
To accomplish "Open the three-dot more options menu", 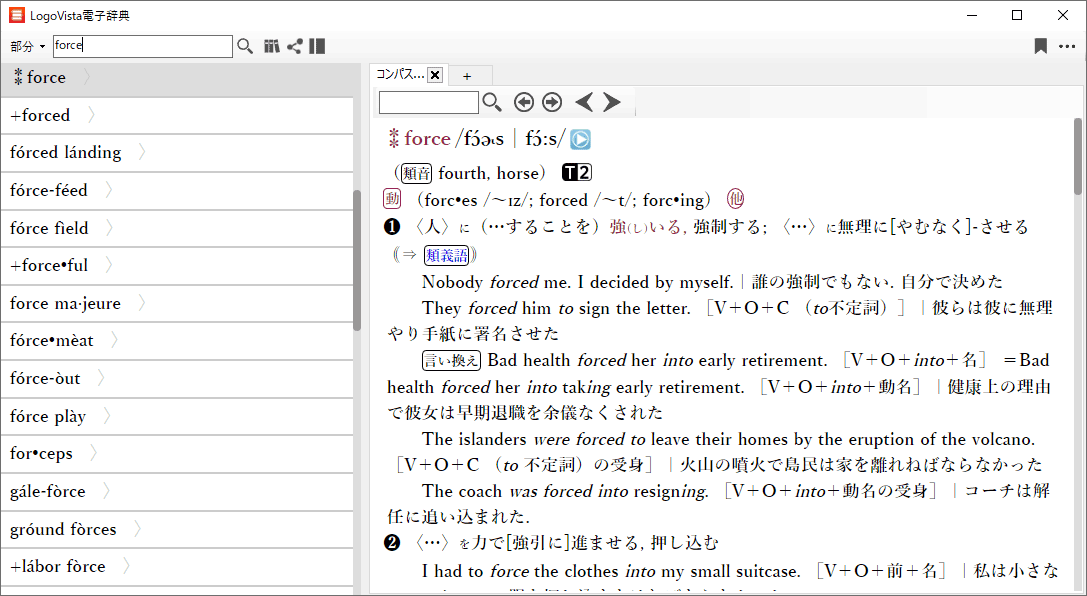I will coord(1067,46).
